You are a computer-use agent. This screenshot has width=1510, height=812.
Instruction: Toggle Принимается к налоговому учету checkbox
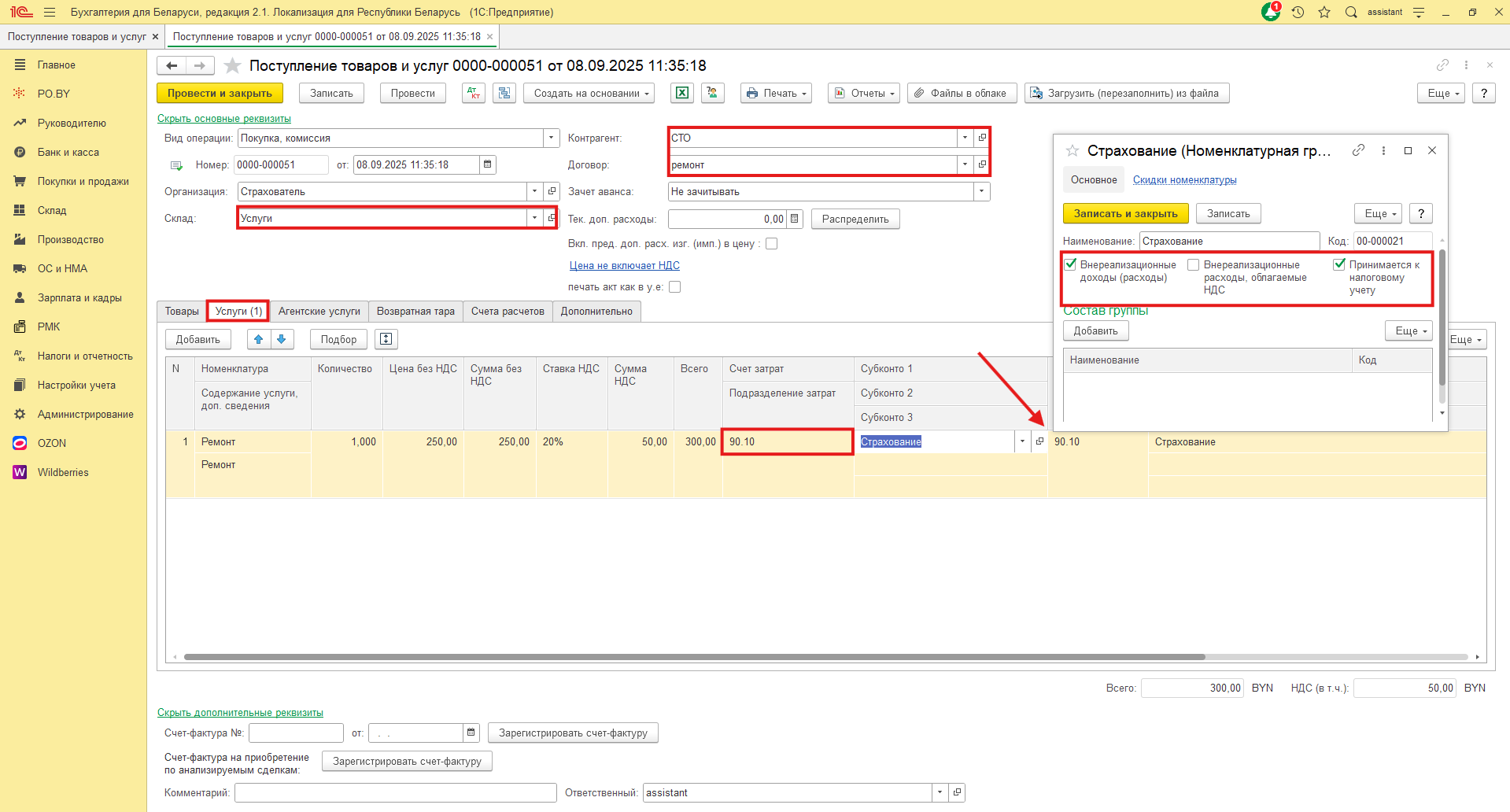click(1339, 264)
